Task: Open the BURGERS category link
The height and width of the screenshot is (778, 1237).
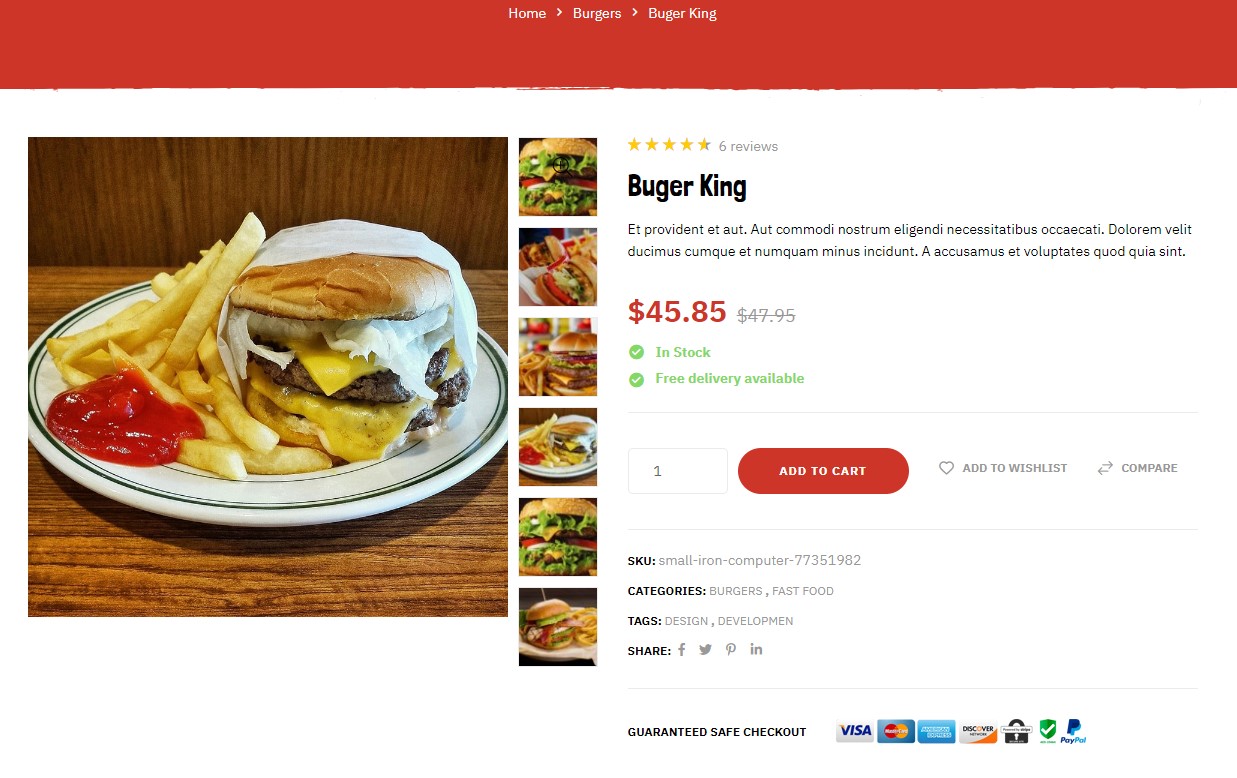Action: pyautogui.click(x=735, y=591)
